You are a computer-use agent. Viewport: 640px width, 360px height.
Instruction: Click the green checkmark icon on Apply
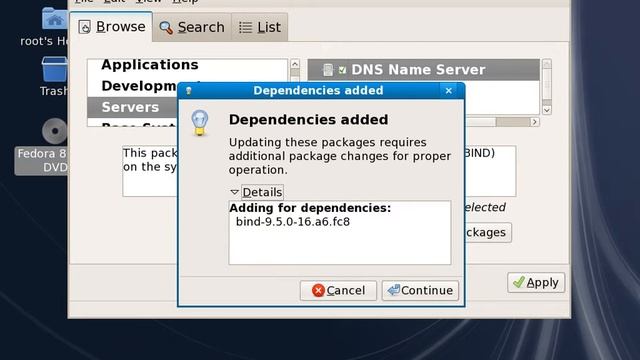pyautogui.click(x=518, y=282)
